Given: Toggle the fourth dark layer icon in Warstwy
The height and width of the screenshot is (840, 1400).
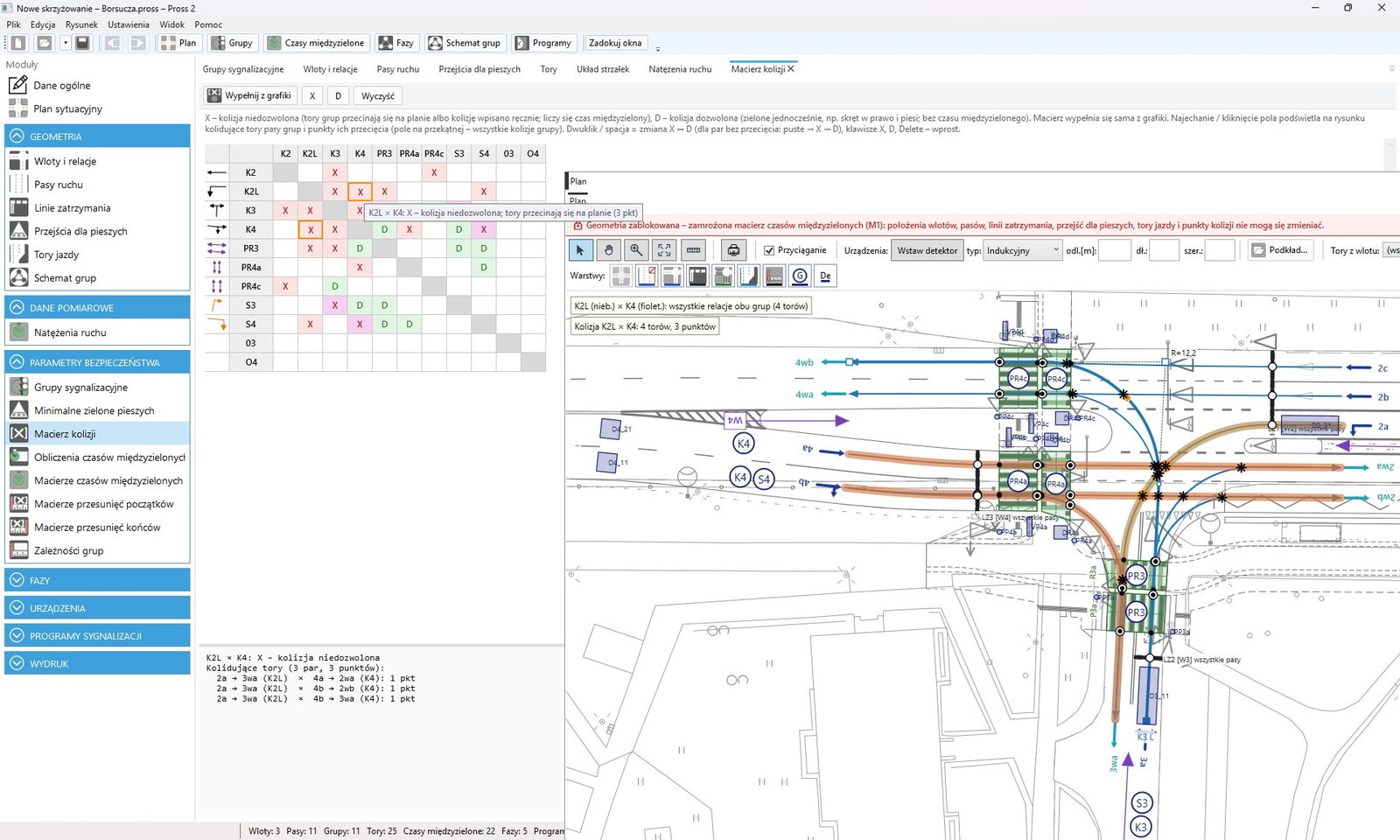Looking at the screenshot, I should point(697,276).
